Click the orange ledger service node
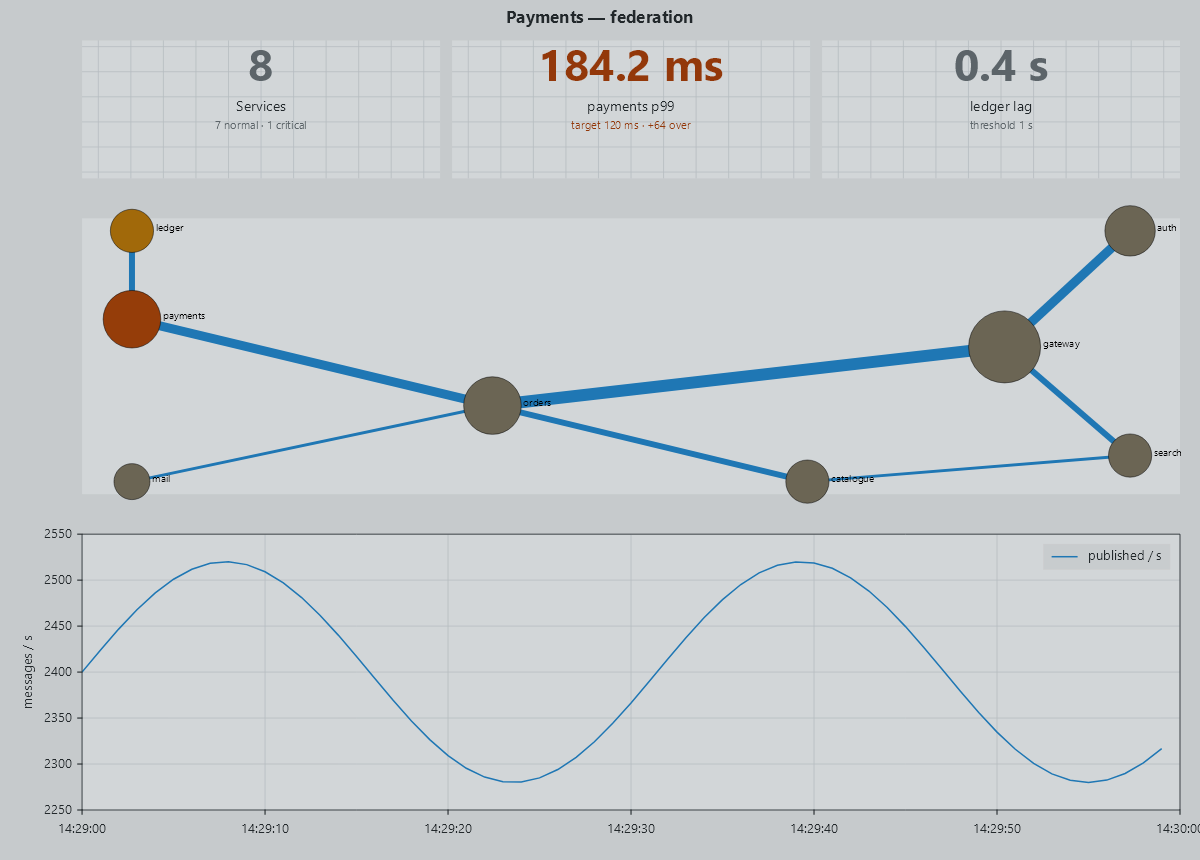Viewport: 1200px width, 860px height. click(131, 231)
